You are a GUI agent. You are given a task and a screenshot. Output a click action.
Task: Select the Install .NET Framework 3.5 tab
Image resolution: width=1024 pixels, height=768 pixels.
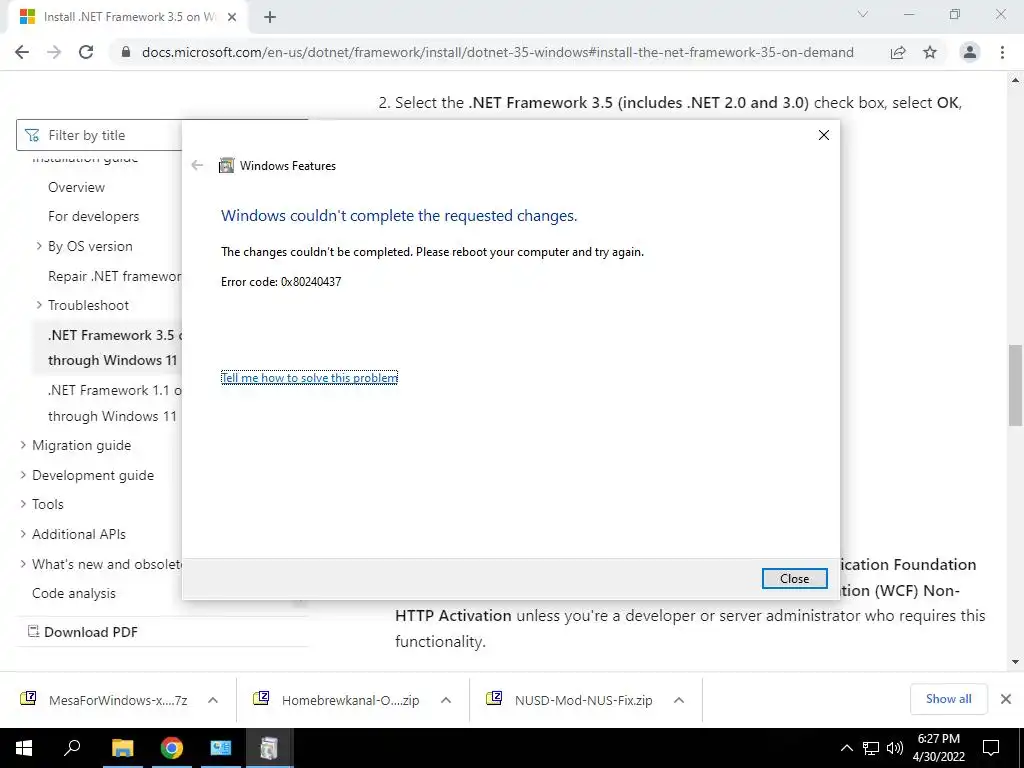[127, 18]
